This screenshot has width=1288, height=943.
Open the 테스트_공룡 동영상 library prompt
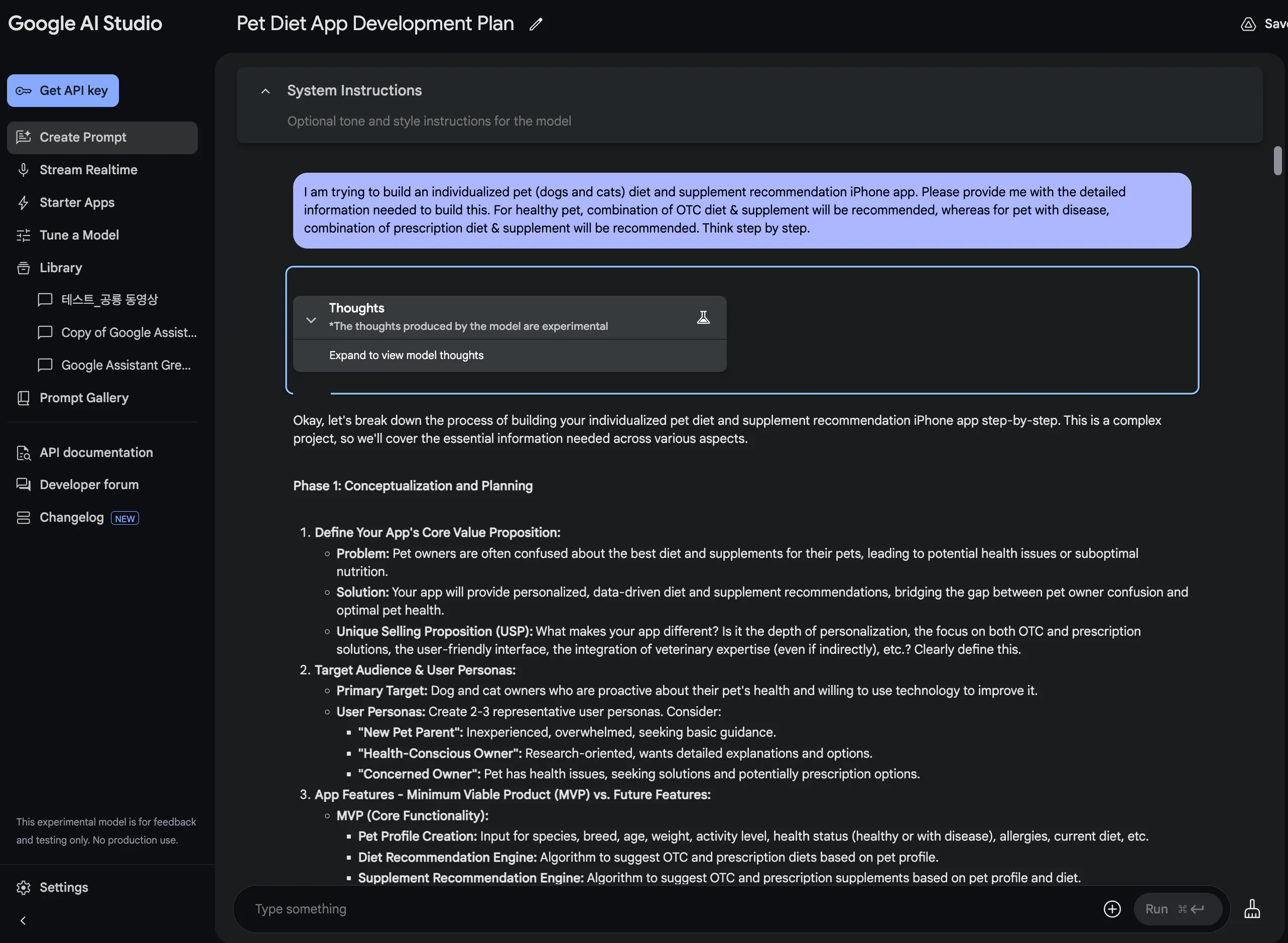click(x=109, y=300)
